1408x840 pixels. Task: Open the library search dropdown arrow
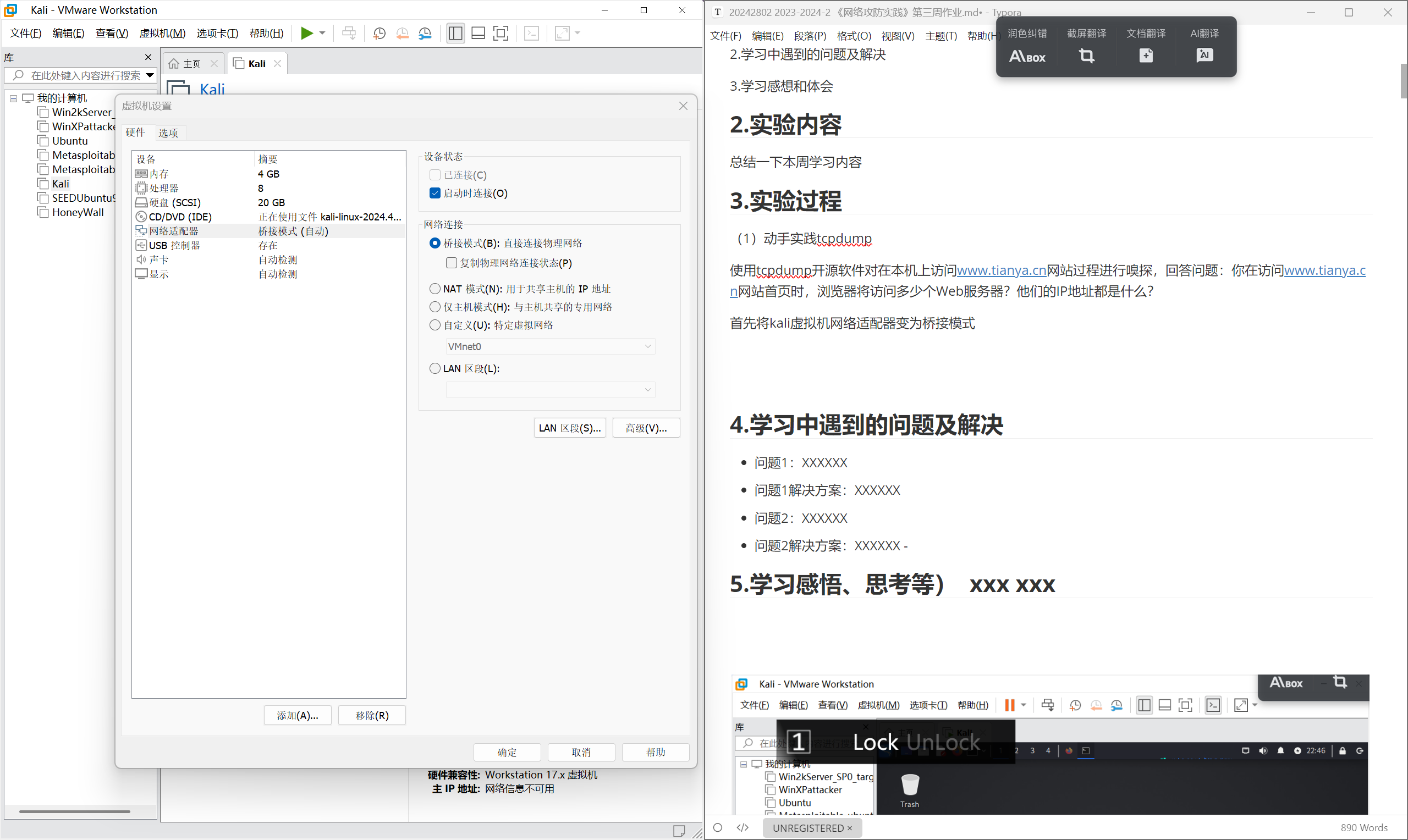tap(150, 75)
